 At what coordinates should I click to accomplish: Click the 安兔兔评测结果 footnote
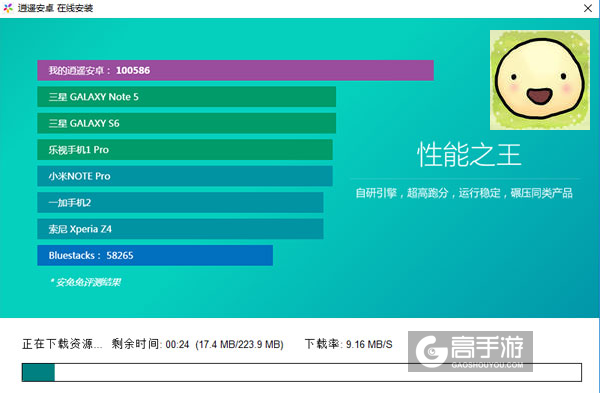(x=86, y=282)
